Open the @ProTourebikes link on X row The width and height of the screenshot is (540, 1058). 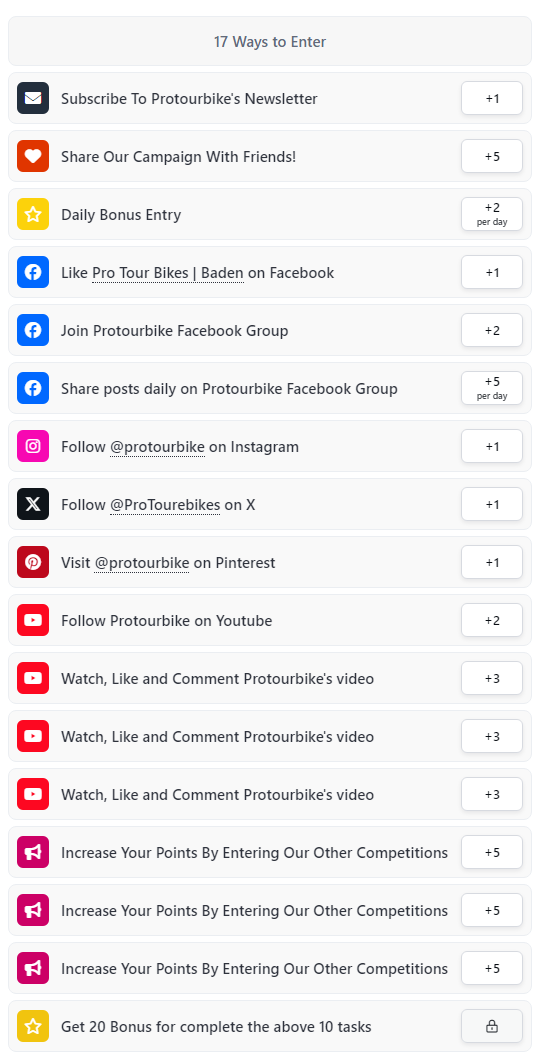point(165,505)
